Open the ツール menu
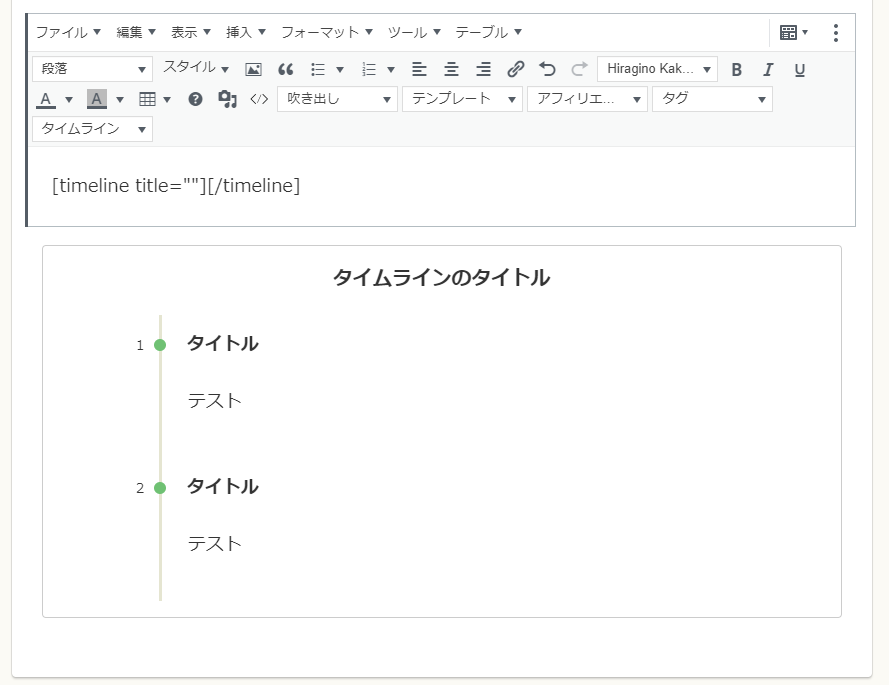The height and width of the screenshot is (685, 889). (x=414, y=32)
